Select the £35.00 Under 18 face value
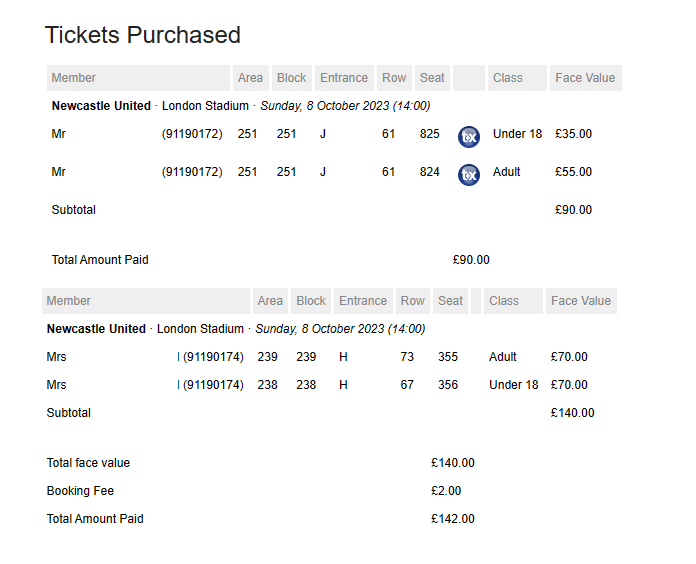 pyautogui.click(x=573, y=134)
